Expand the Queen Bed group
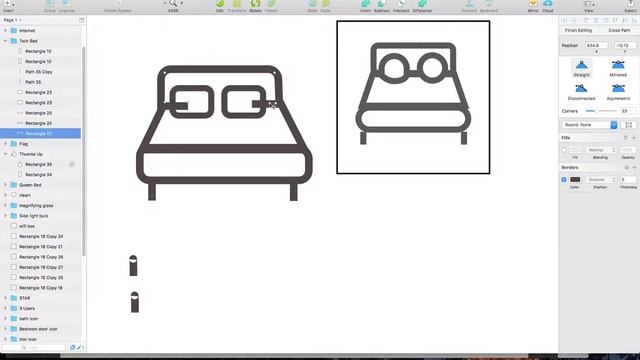This screenshot has height=360, width=640. 5,185
